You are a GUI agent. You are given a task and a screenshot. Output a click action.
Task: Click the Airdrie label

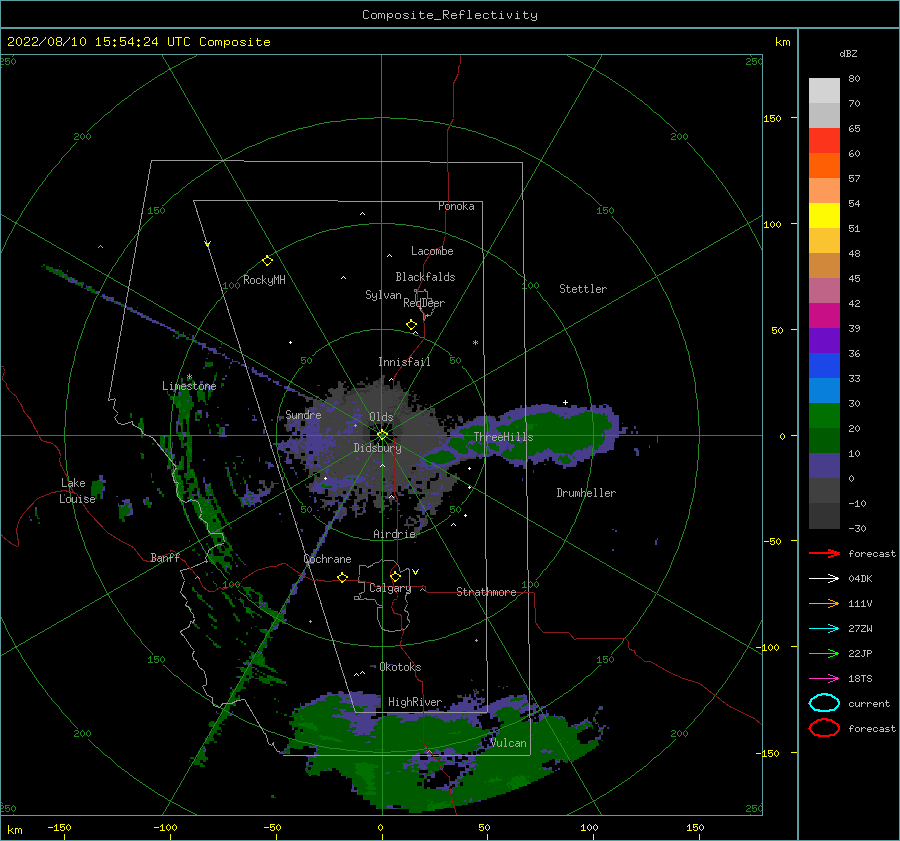(x=394, y=534)
